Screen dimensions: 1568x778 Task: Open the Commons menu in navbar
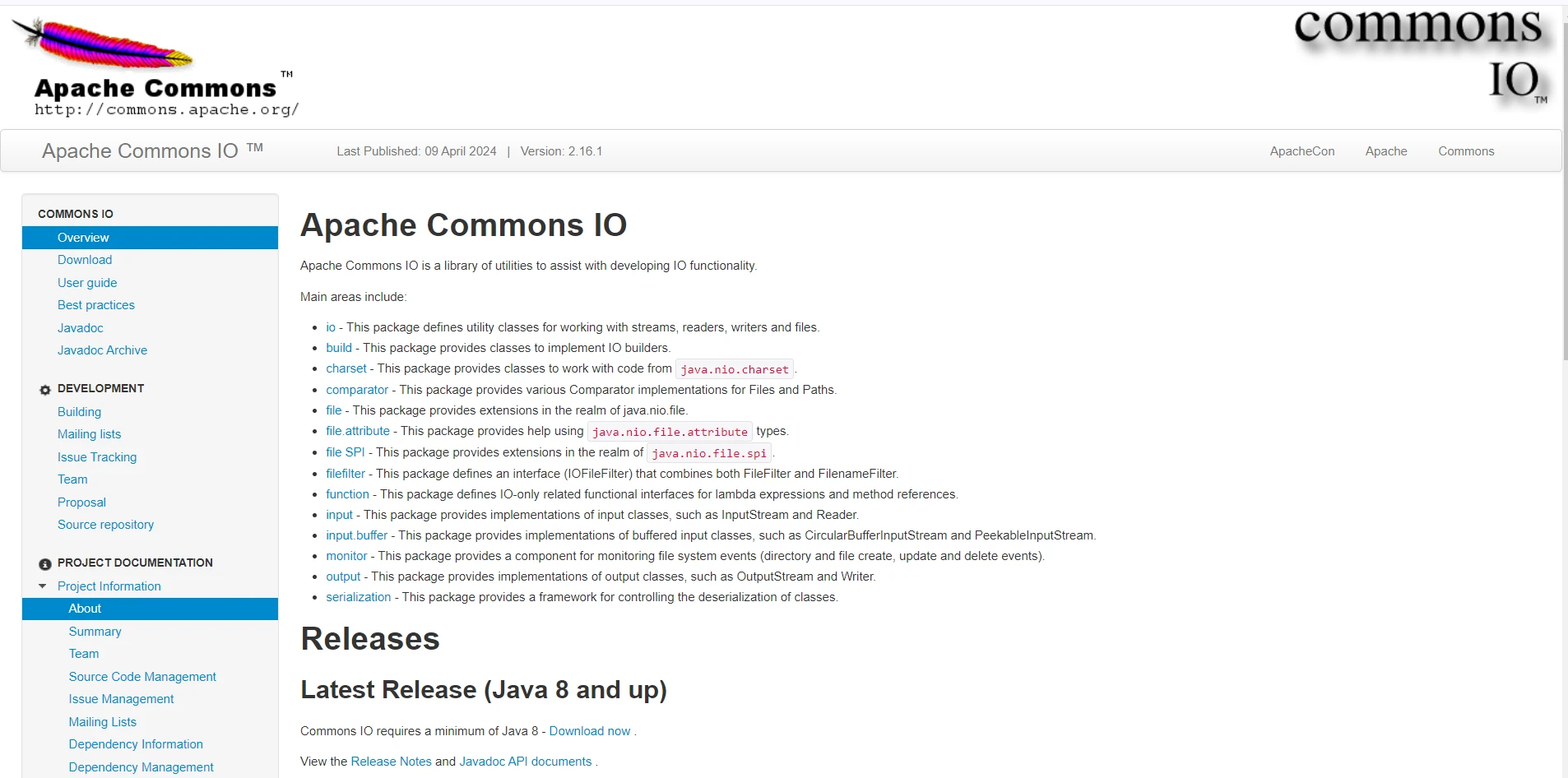(x=1466, y=151)
